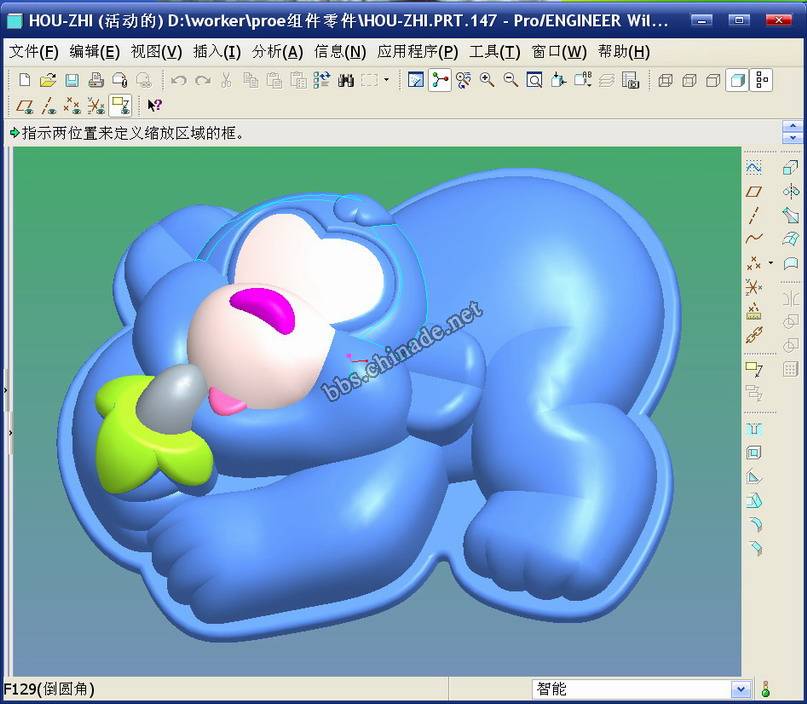The height and width of the screenshot is (704, 807).
Task: Toggle coordinate systems visibility
Action: [x=96, y=105]
